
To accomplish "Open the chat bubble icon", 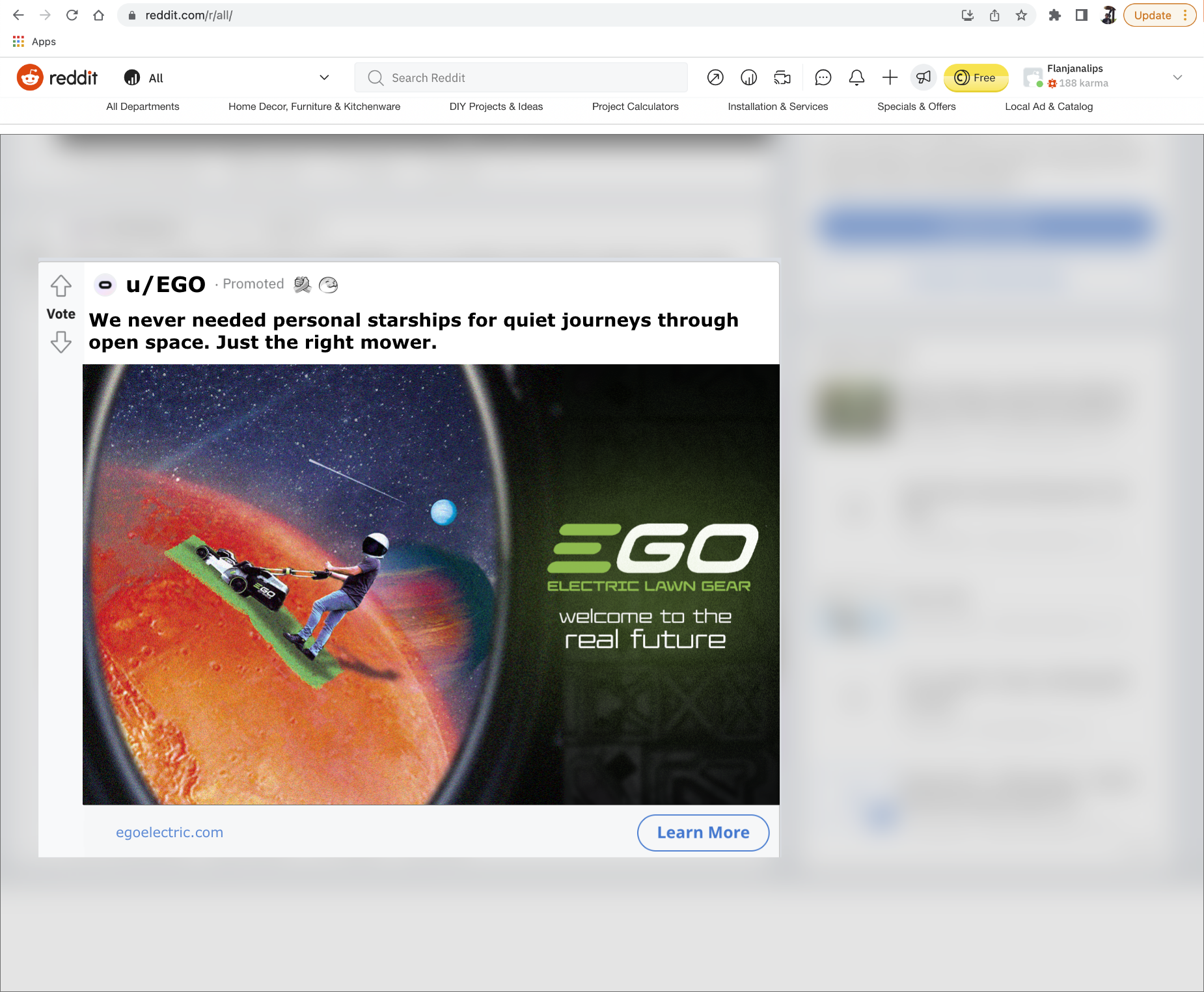I will [x=823, y=77].
